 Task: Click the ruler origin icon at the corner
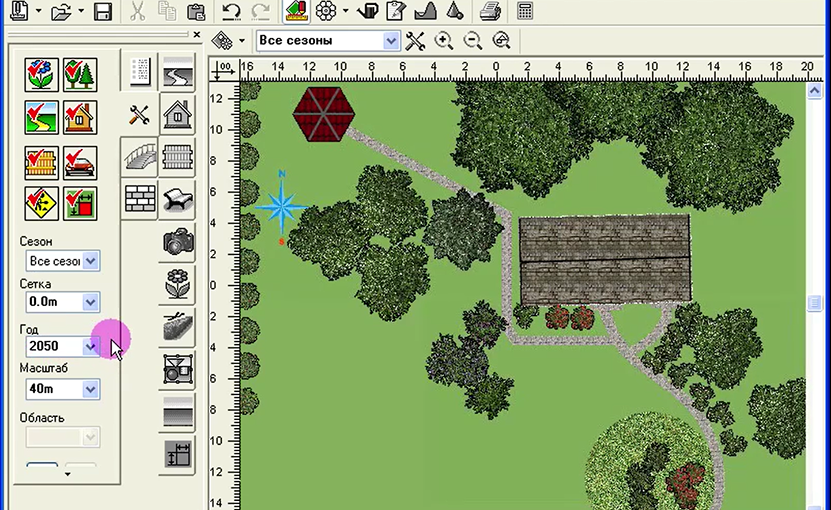coord(224,71)
